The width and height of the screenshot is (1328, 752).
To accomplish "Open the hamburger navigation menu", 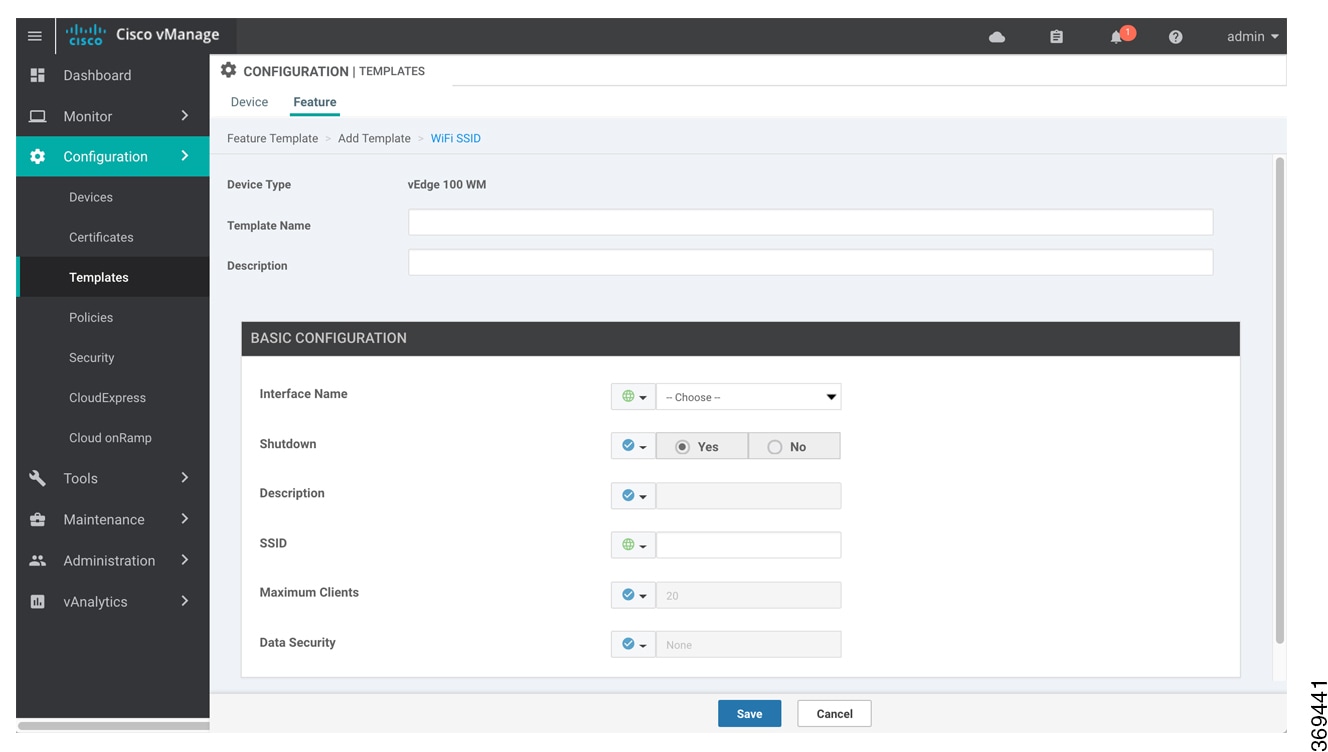I will (35, 36).
